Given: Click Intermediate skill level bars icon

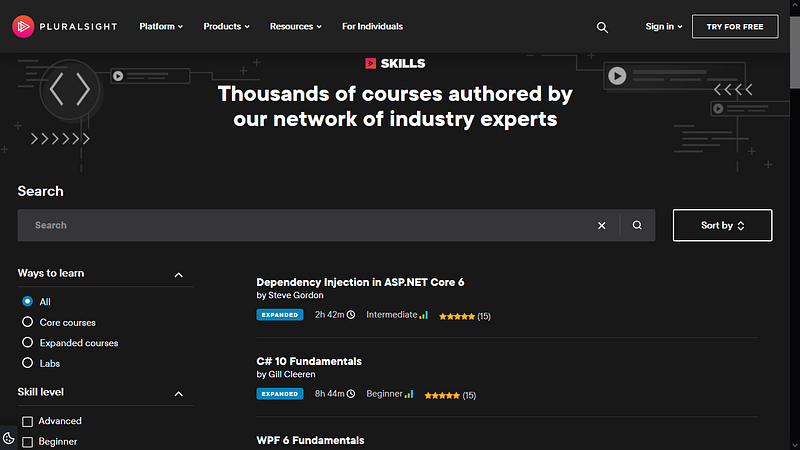Looking at the screenshot, I should [423, 315].
